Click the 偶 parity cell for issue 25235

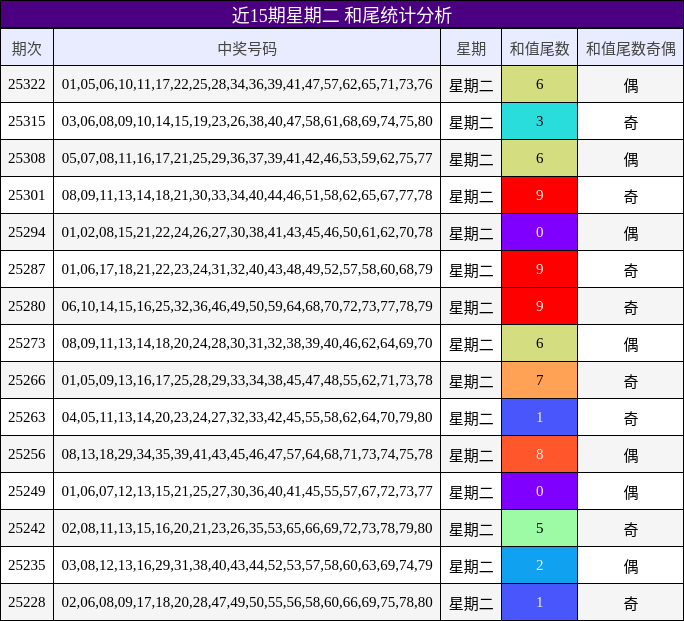coord(630,565)
